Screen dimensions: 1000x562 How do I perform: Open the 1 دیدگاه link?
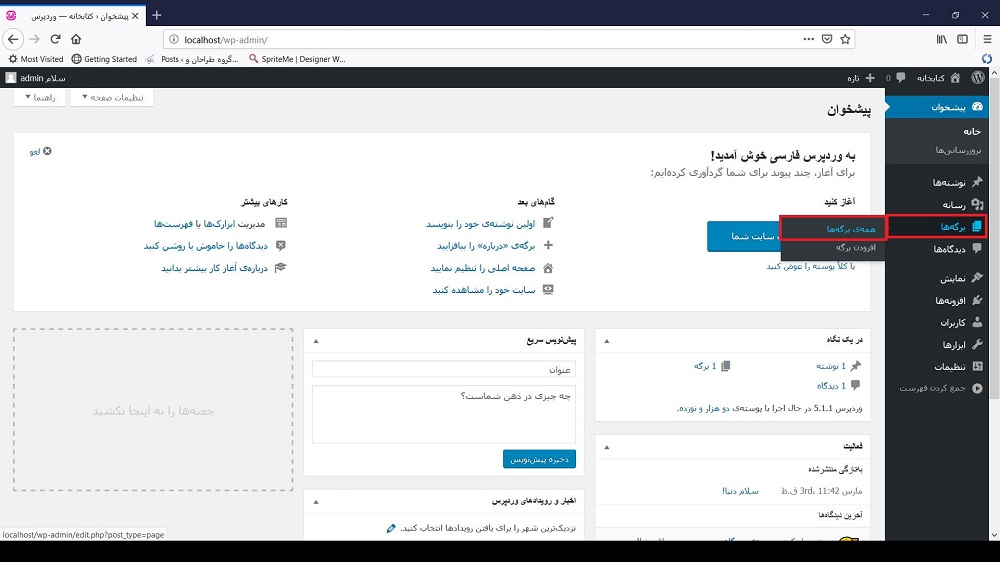831,386
